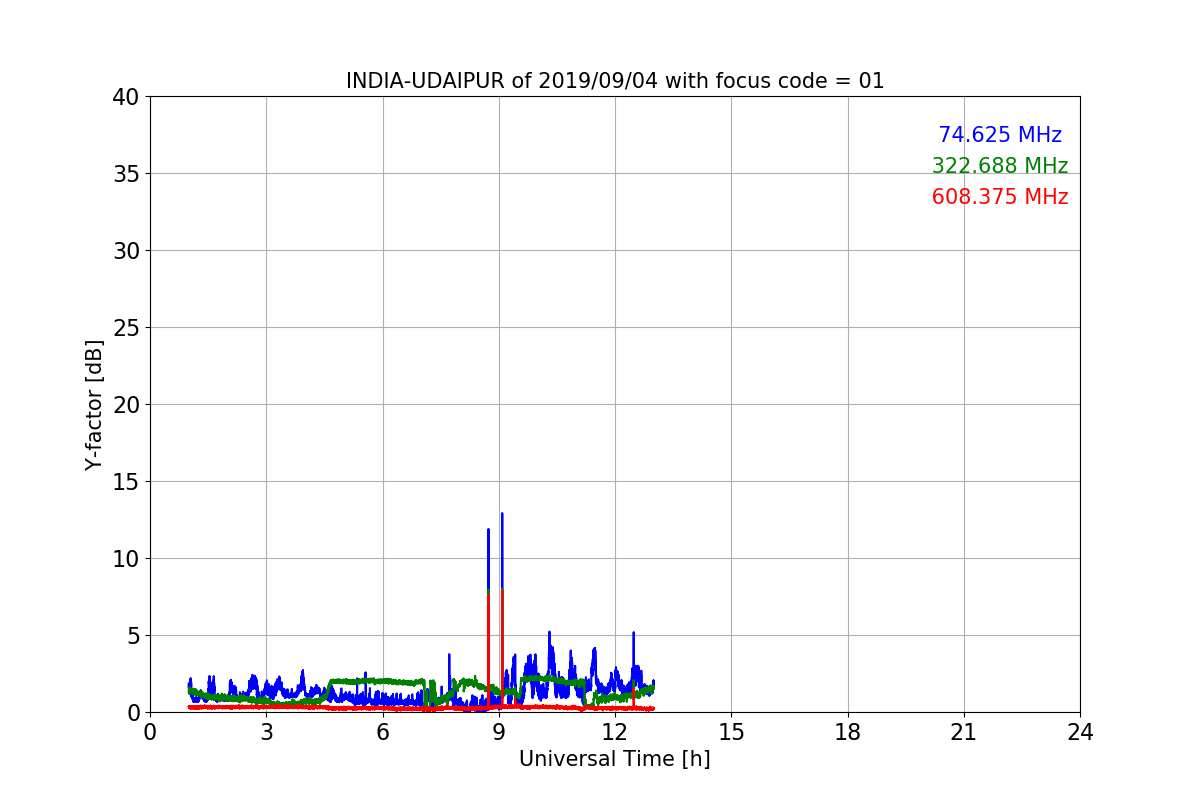This screenshot has width=1200, height=800.
Task: Click the x-axis tick label 15
Action: [731, 732]
